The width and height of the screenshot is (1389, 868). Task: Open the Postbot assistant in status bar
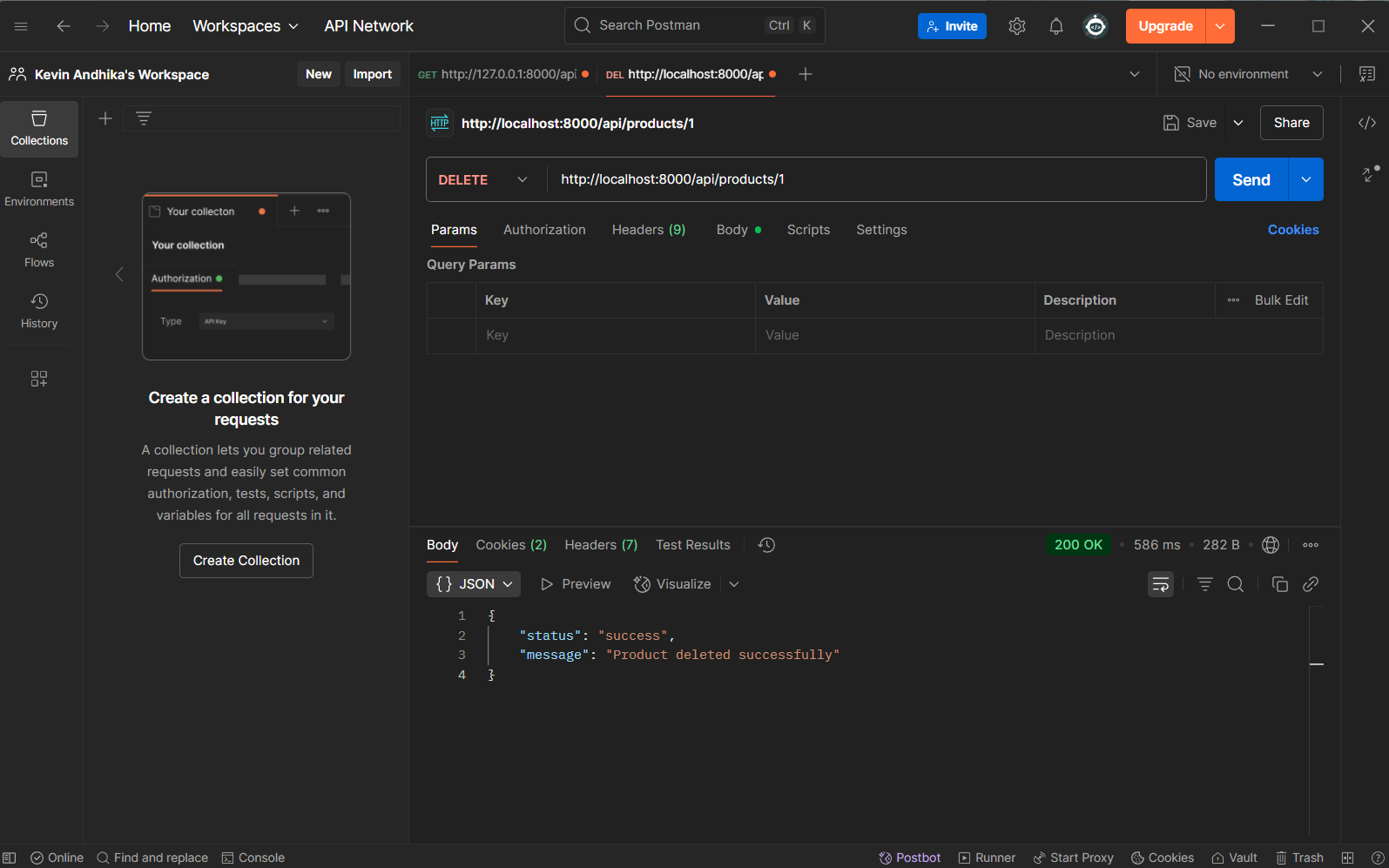(x=910, y=858)
